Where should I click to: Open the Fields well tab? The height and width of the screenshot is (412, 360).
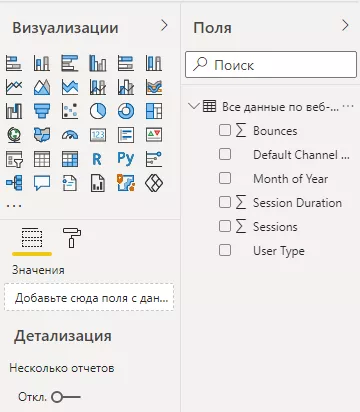(32, 238)
